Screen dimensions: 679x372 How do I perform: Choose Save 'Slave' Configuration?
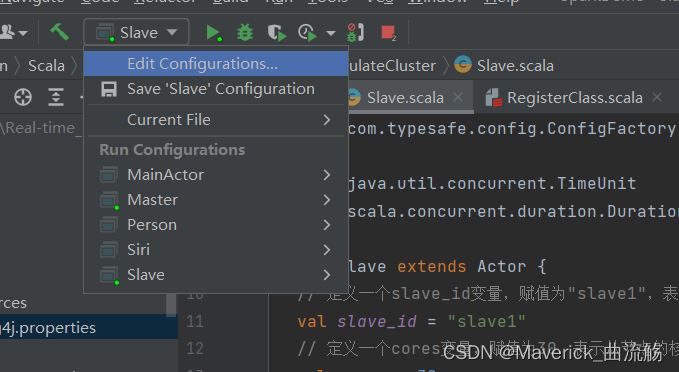point(216,89)
